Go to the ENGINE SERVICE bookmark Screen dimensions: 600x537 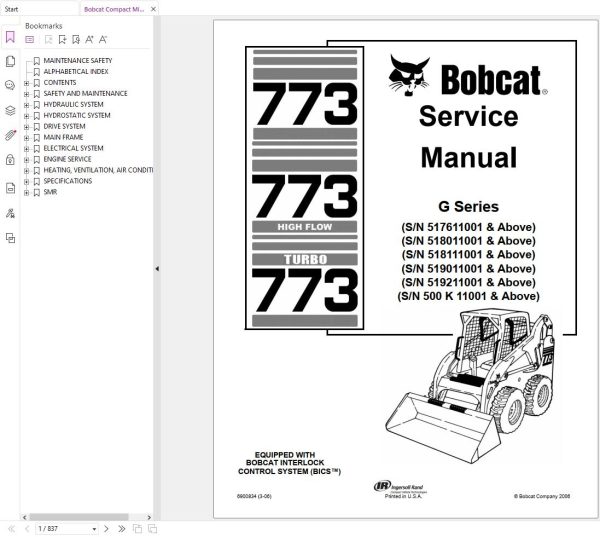[x=67, y=159]
